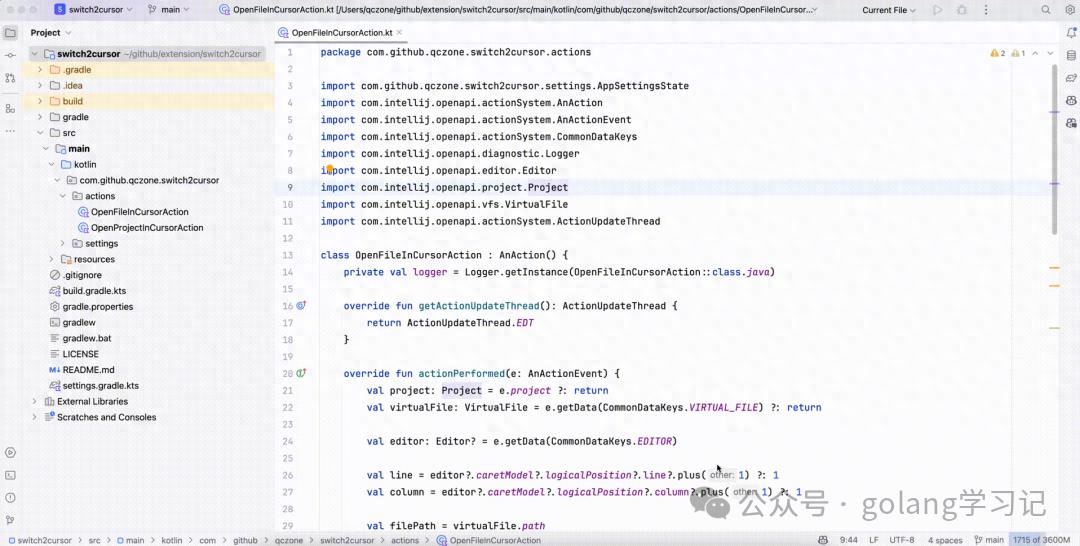Close the OpenFileInCursorAction.kt tab

[x=399, y=32]
